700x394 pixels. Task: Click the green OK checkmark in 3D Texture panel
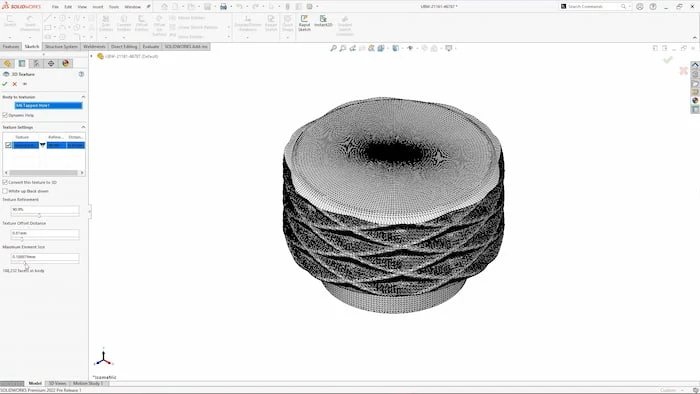5,84
